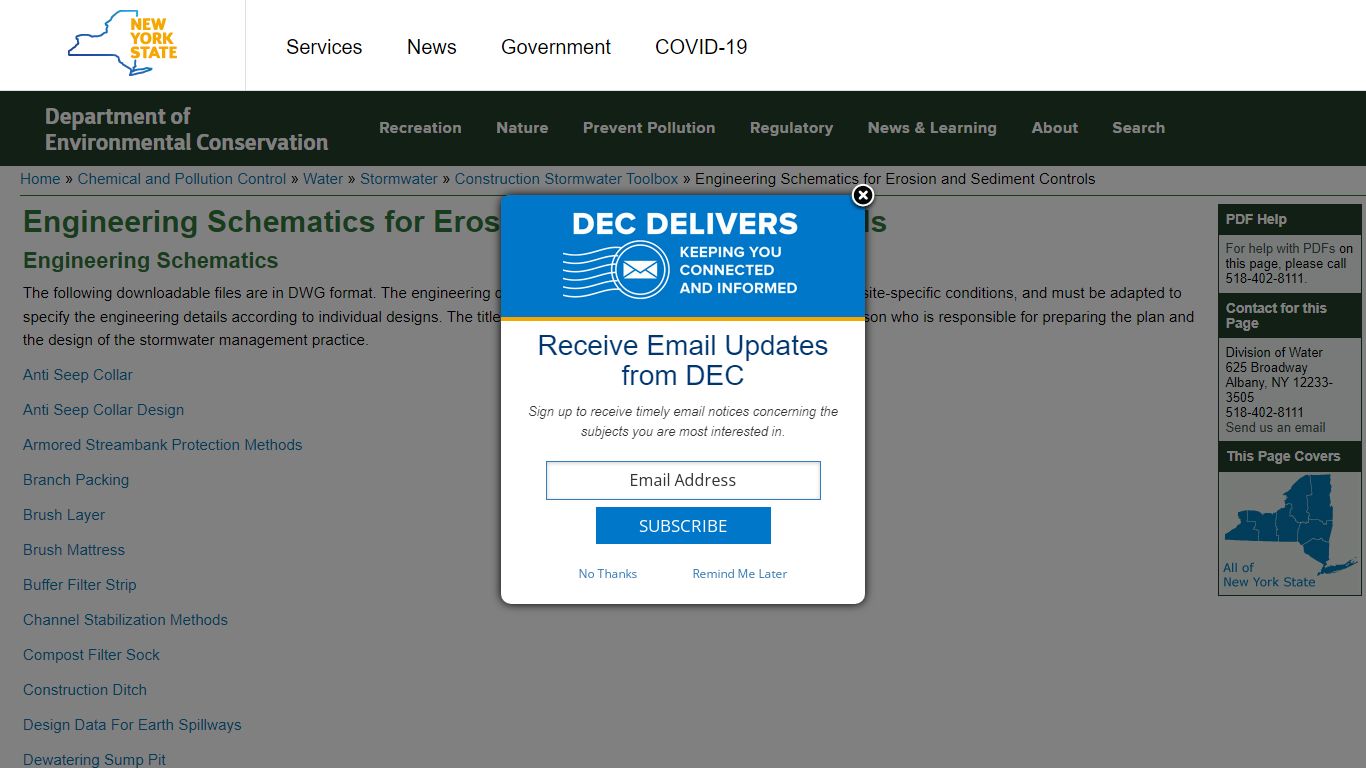Open Design Data For Earth Spillways link
Viewport: 1366px width, 768px height.
tap(132, 725)
